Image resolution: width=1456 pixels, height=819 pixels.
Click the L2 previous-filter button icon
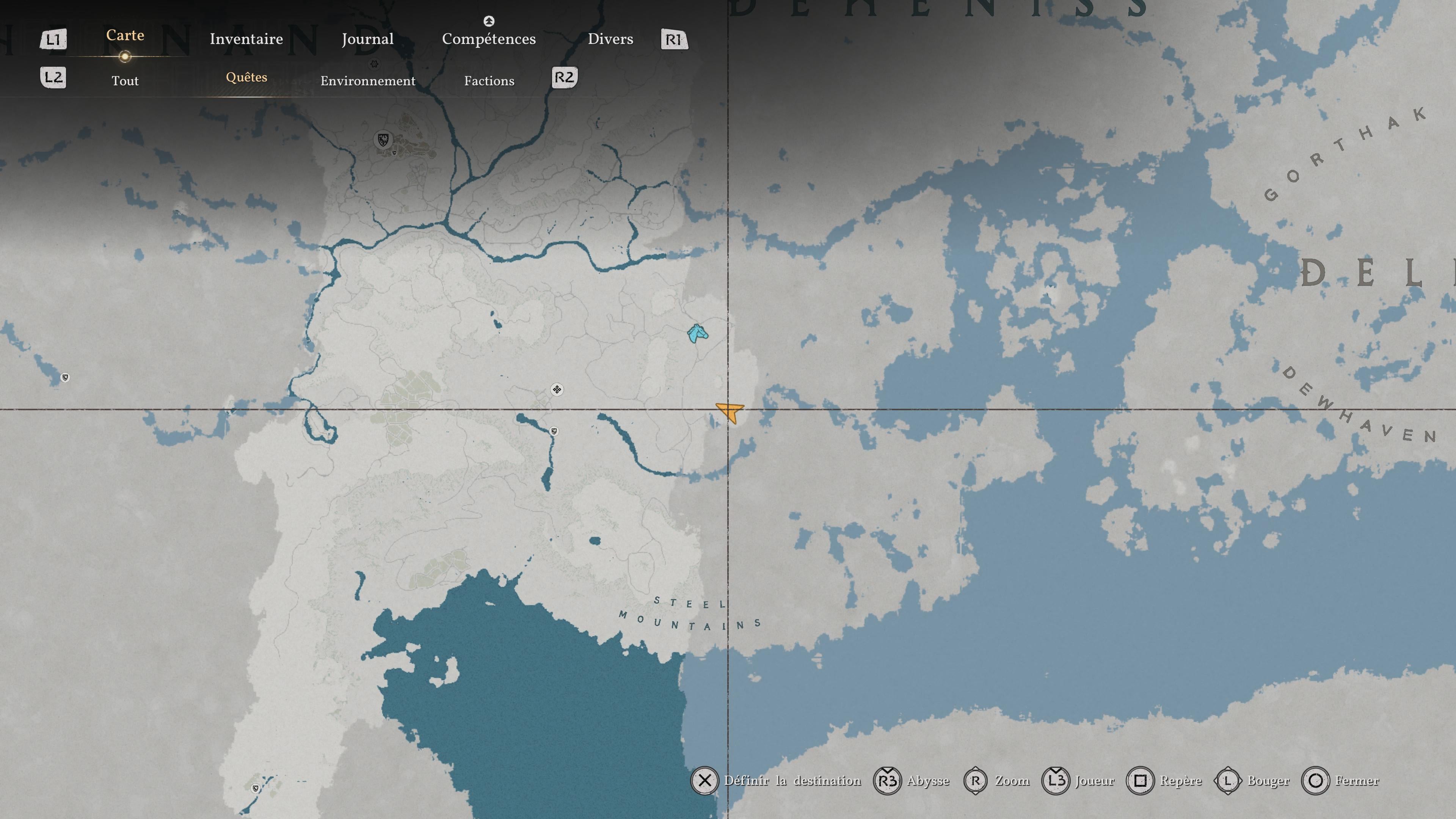click(53, 77)
